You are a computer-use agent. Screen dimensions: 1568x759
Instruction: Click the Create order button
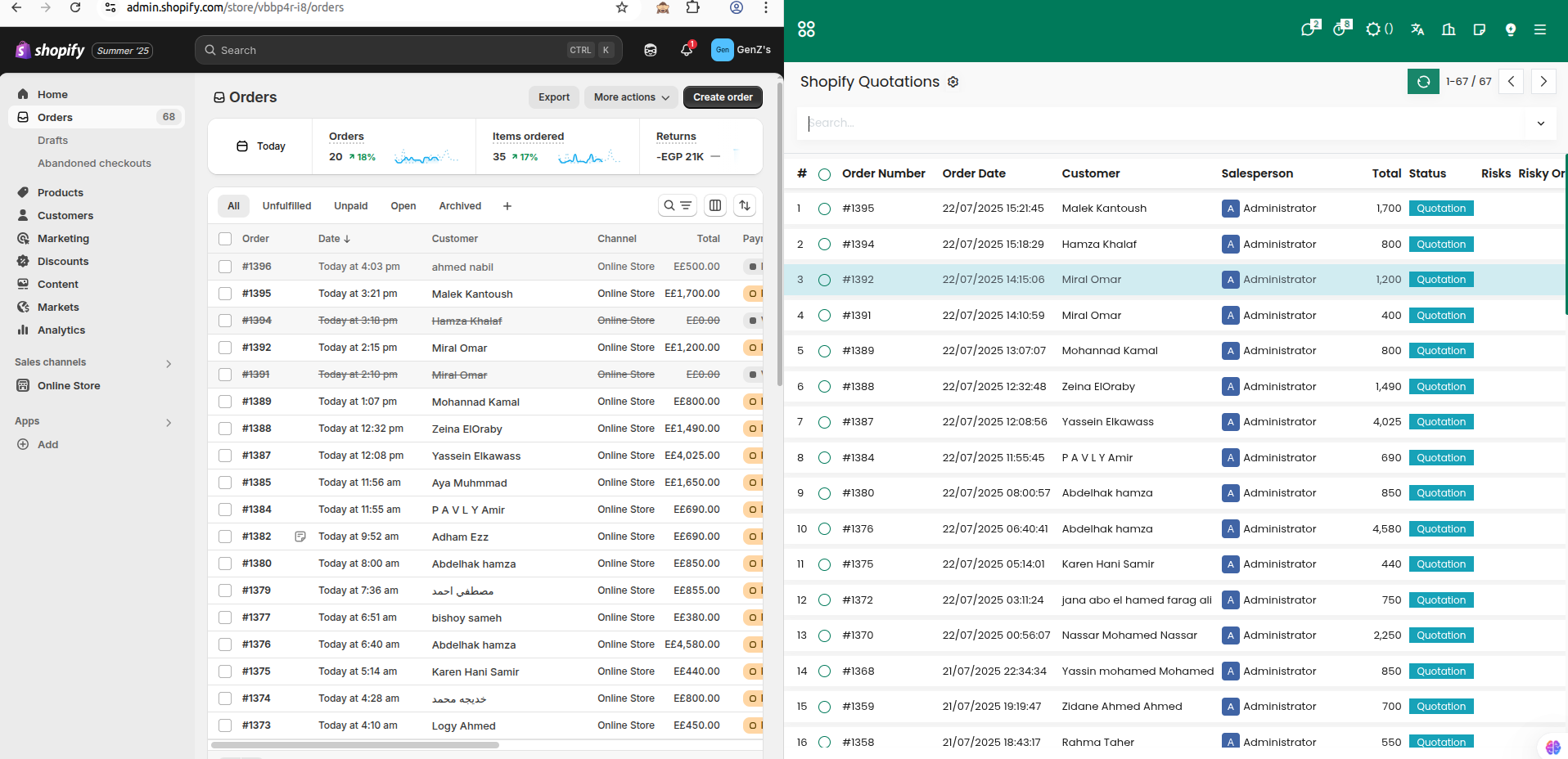[723, 97]
